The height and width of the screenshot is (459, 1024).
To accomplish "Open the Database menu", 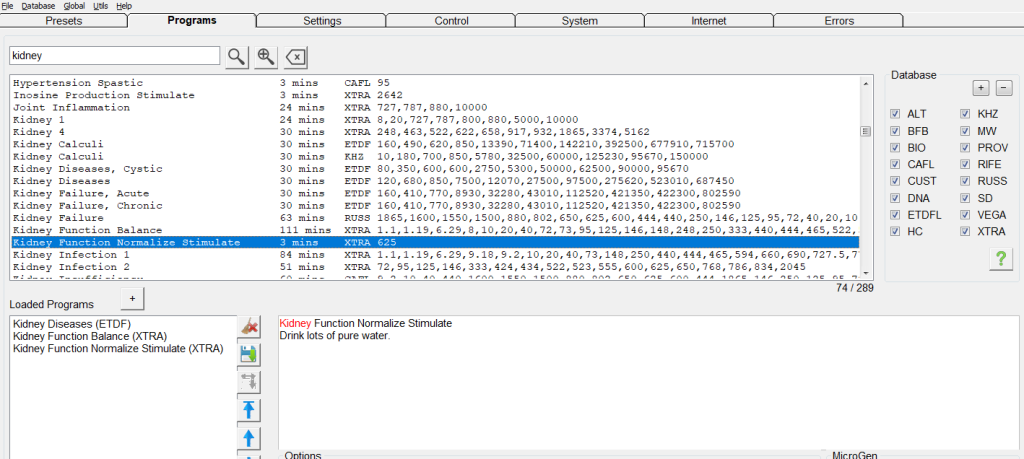I will point(39,6).
